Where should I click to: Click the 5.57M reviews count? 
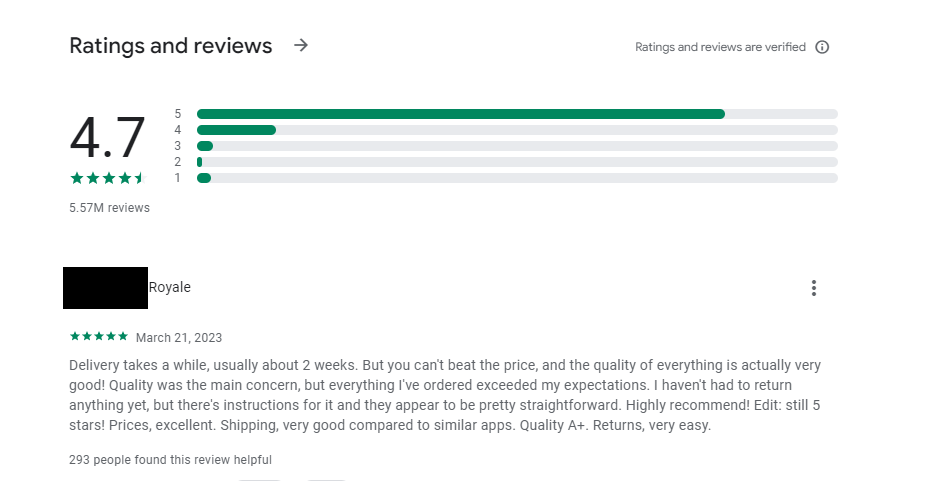(110, 207)
